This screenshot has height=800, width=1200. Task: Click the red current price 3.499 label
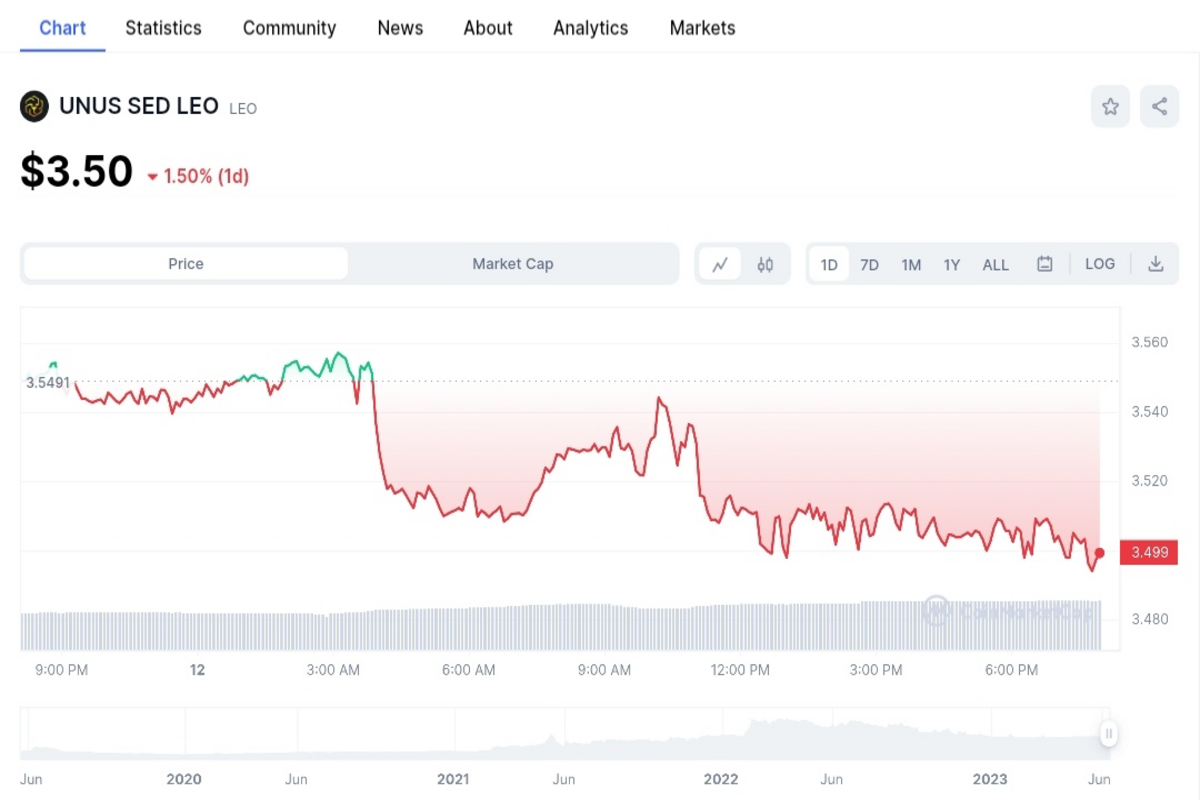[1149, 552]
